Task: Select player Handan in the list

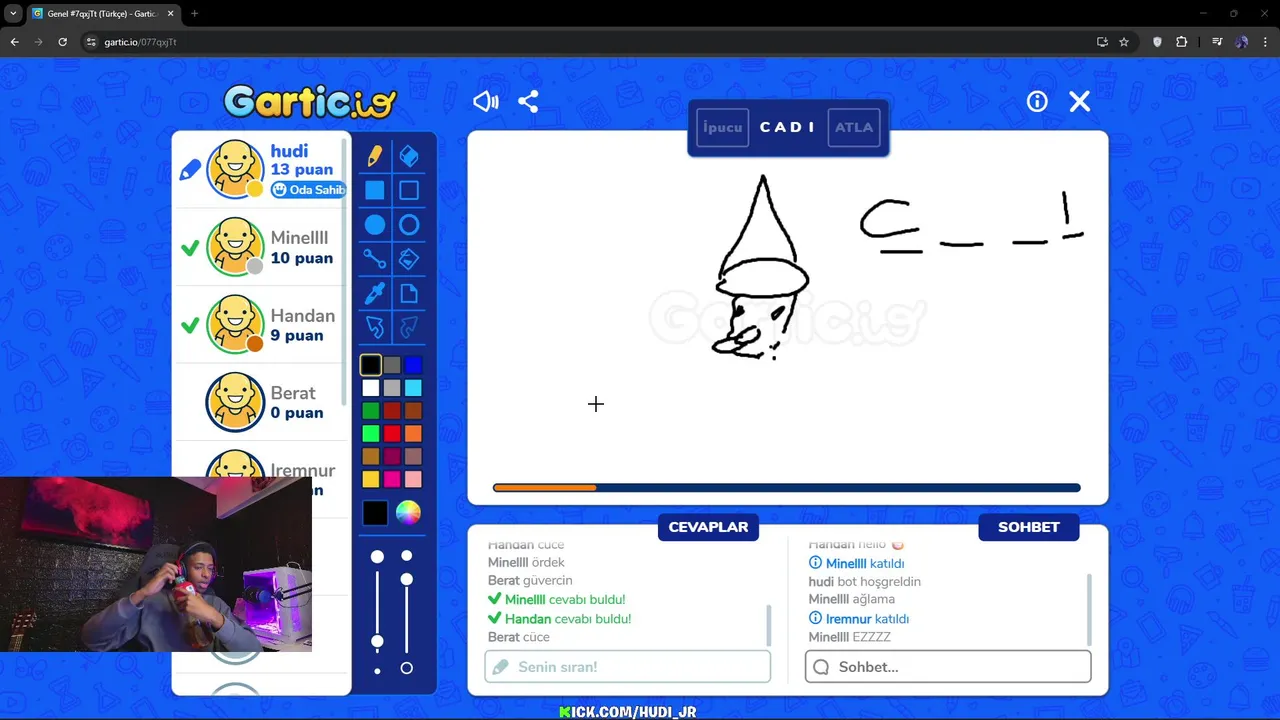Action: pos(262,324)
